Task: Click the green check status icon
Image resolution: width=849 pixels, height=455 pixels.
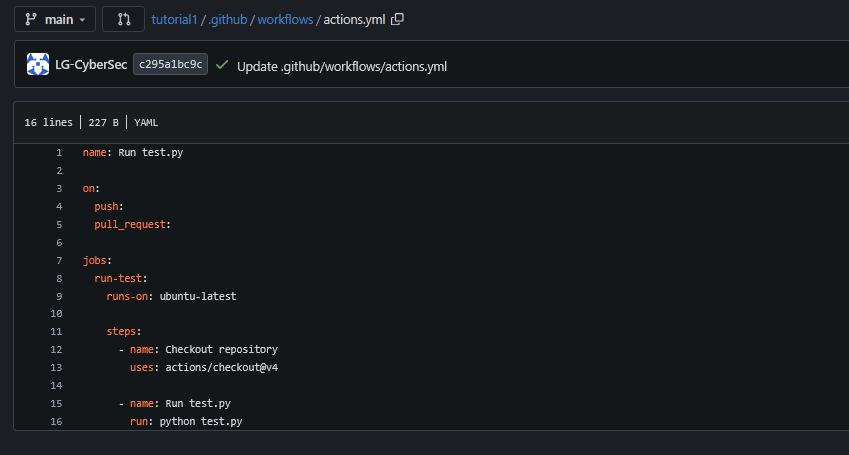Action: click(x=222, y=65)
